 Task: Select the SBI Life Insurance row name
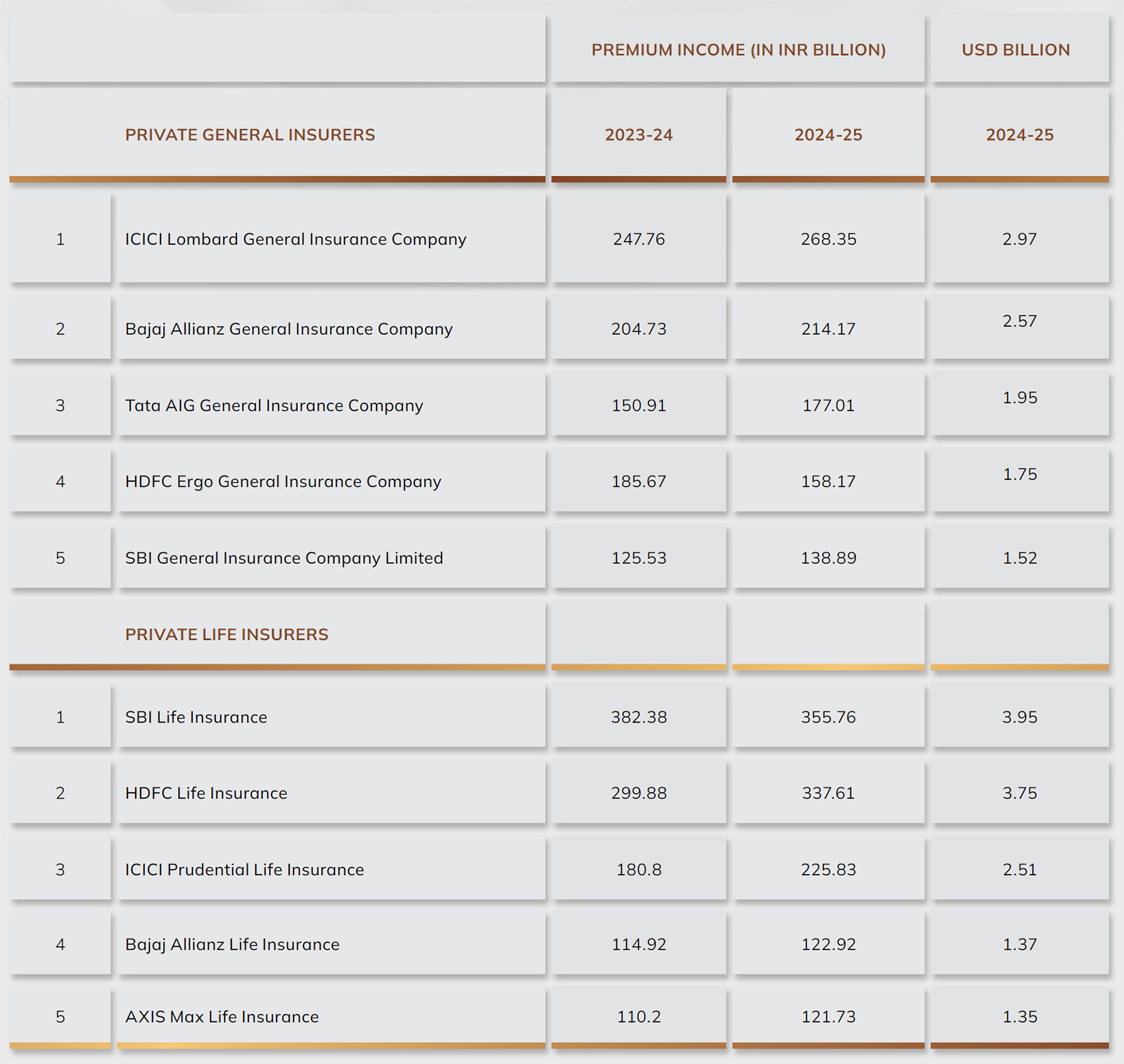[x=196, y=717]
